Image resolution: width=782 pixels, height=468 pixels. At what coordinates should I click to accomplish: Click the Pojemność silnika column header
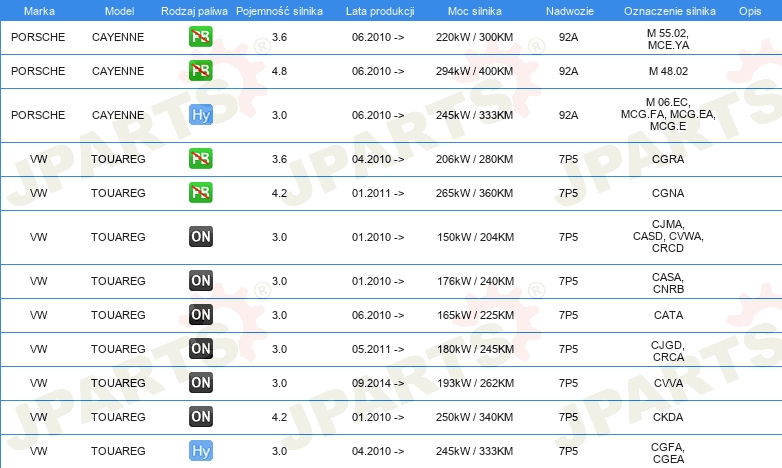coord(279,11)
